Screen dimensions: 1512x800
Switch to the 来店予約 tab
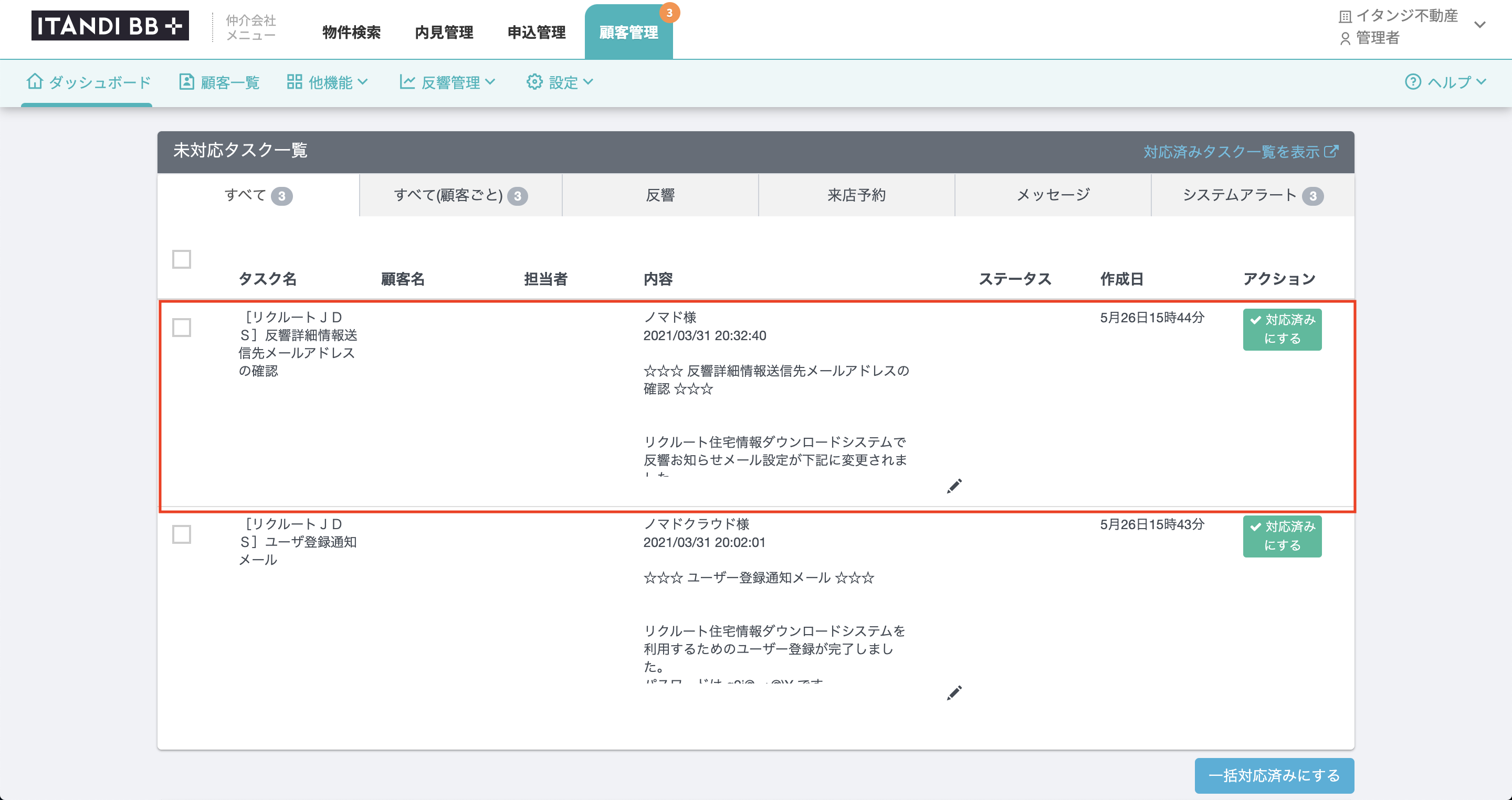coord(856,195)
